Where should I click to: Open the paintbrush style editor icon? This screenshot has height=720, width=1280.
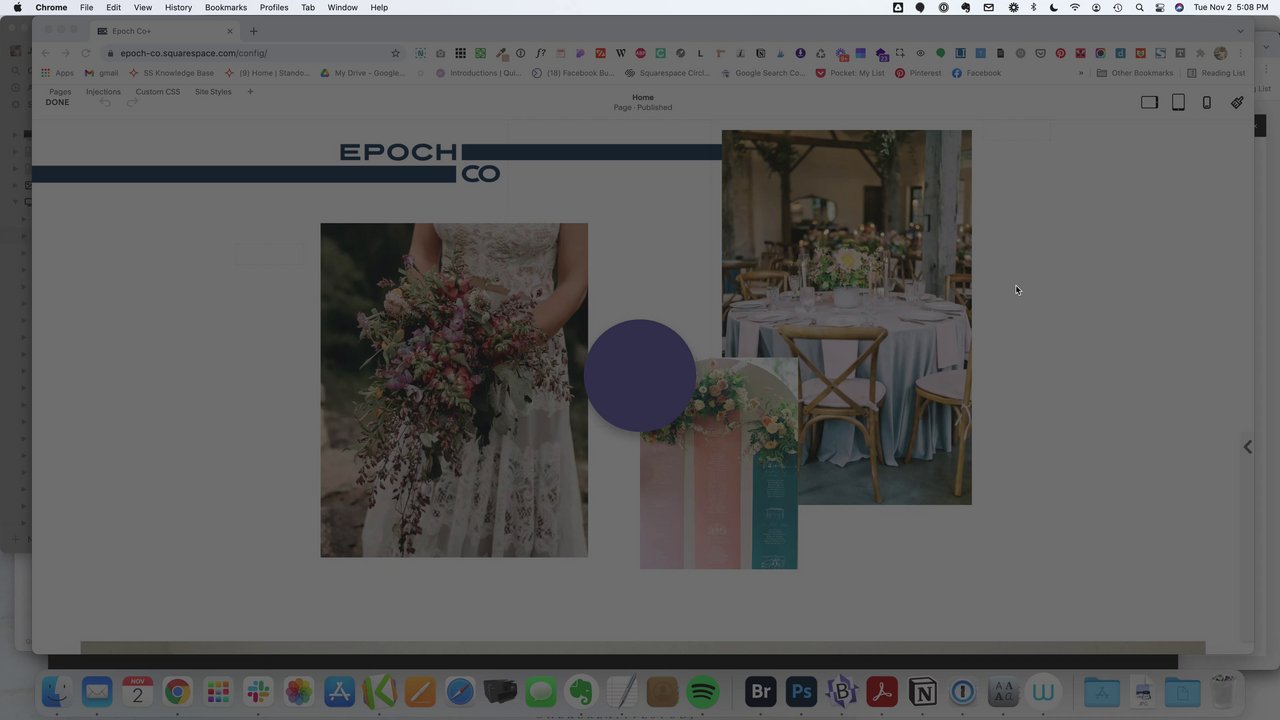pyautogui.click(x=1237, y=102)
